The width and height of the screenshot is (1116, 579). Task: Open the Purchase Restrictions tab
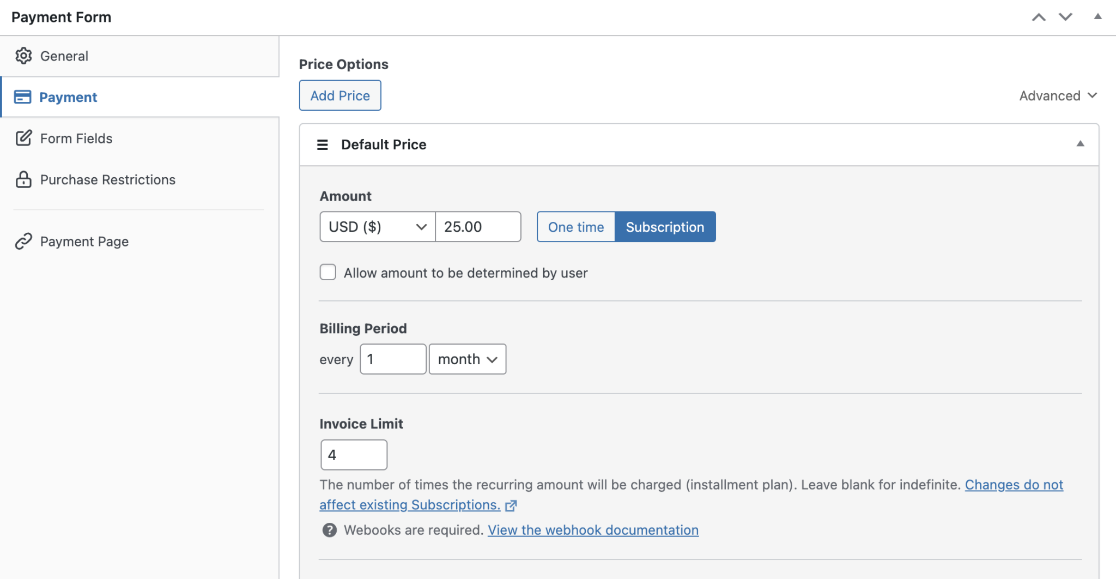[x=140, y=179]
